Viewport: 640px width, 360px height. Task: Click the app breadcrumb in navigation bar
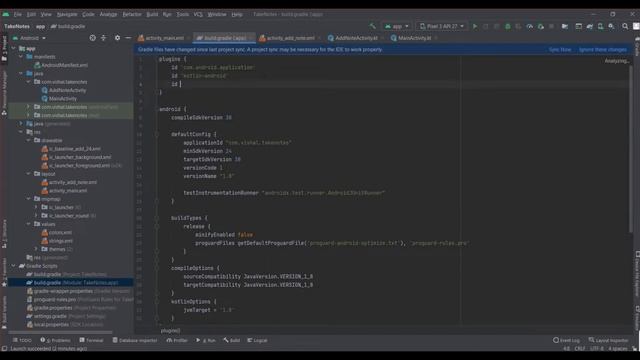click(x=40, y=26)
